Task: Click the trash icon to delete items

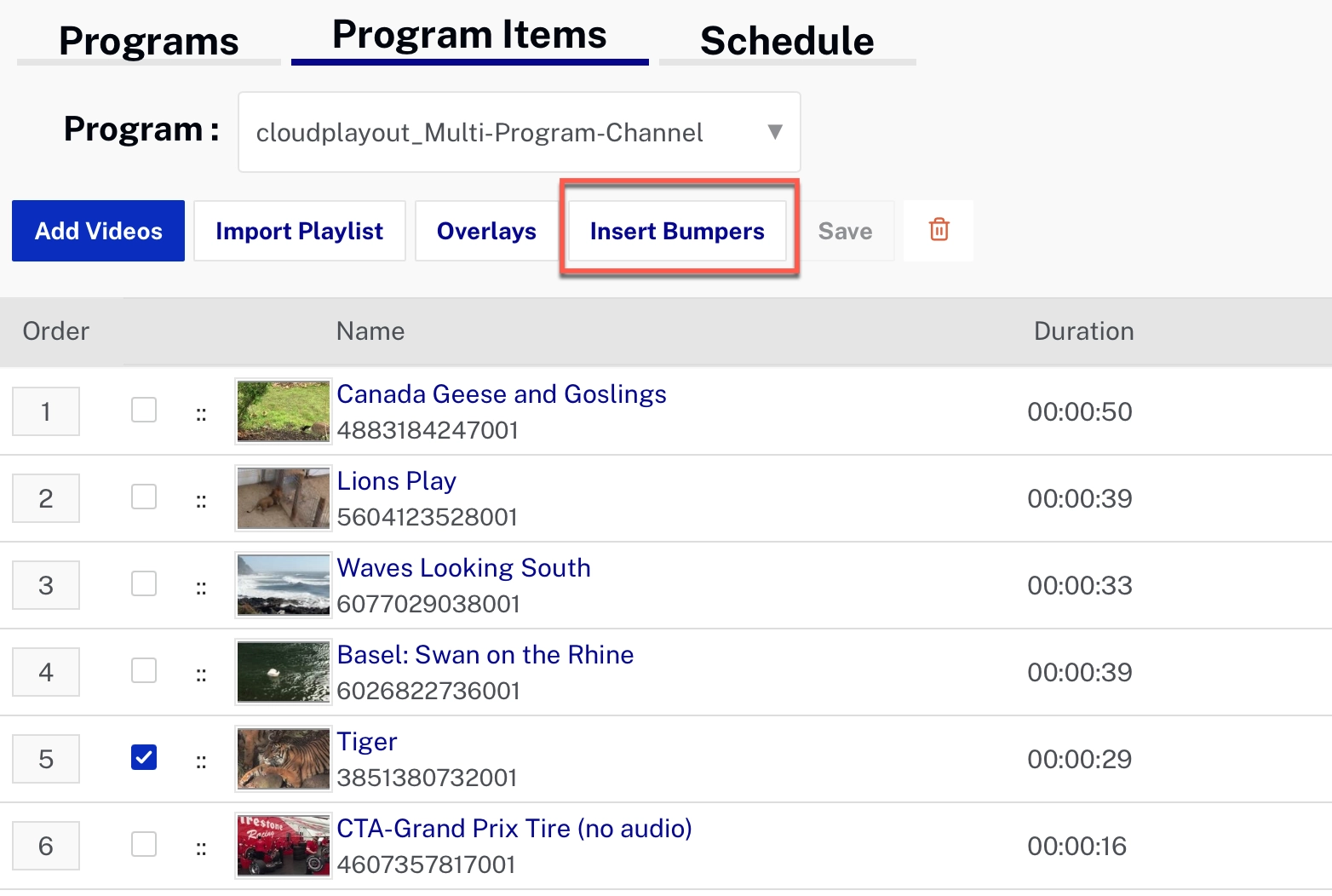Action: [x=938, y=230]
